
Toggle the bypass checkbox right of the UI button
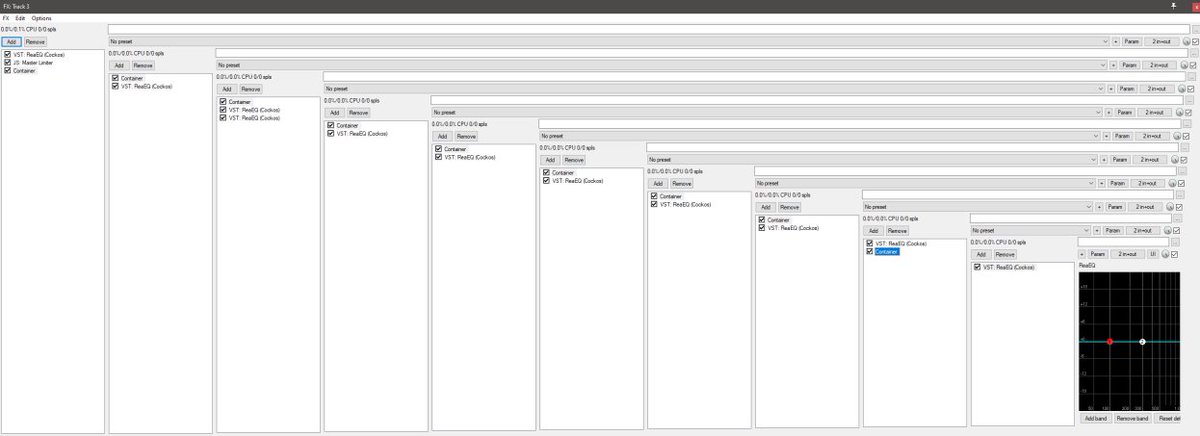pyautogui.click(x=1176, y=254)
